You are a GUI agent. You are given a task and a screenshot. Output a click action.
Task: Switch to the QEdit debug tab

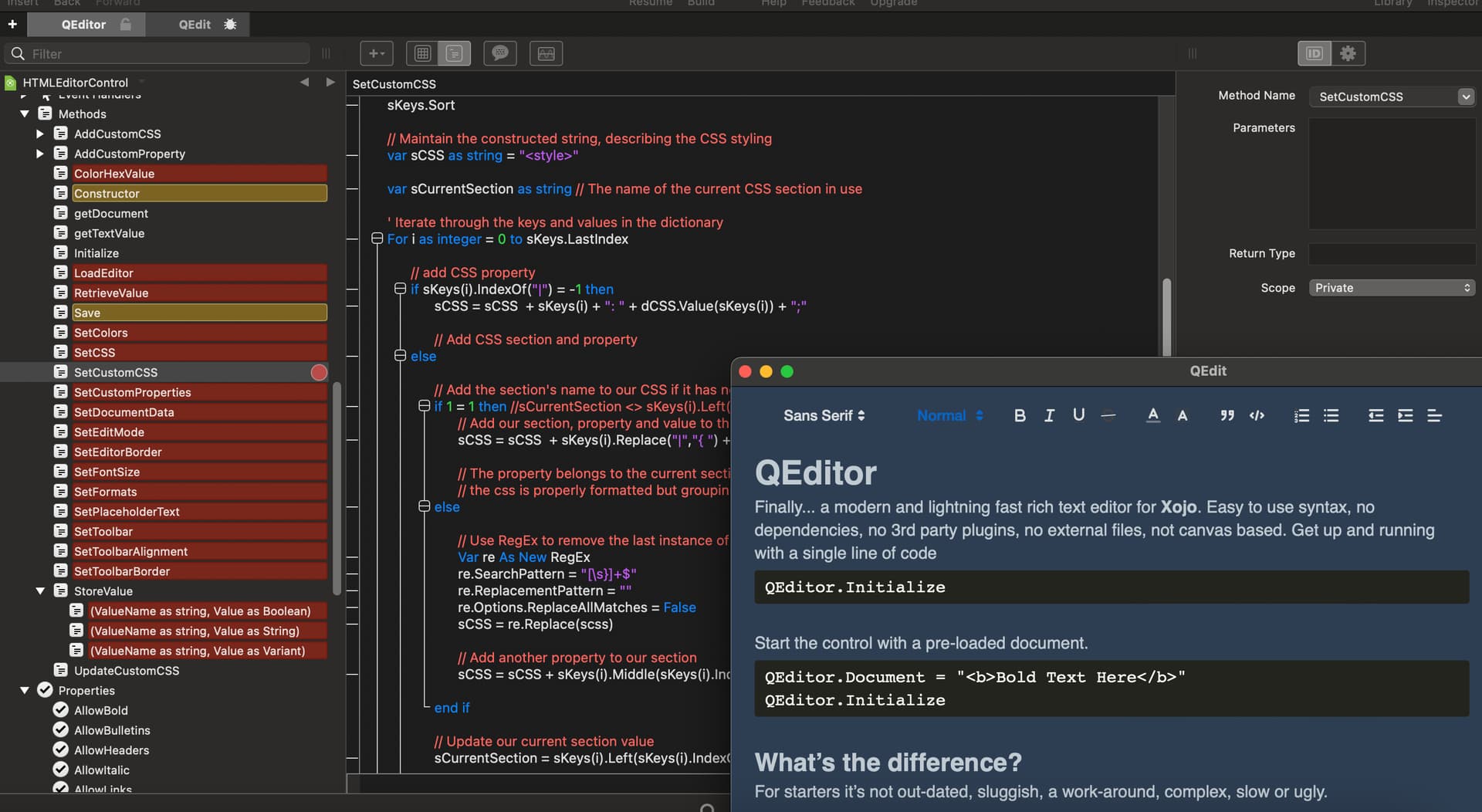coord(197,25)
